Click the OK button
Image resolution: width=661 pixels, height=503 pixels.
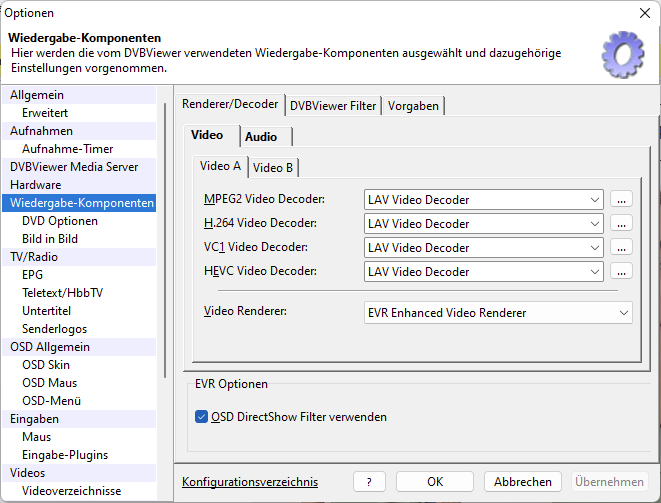coord(435,482)
